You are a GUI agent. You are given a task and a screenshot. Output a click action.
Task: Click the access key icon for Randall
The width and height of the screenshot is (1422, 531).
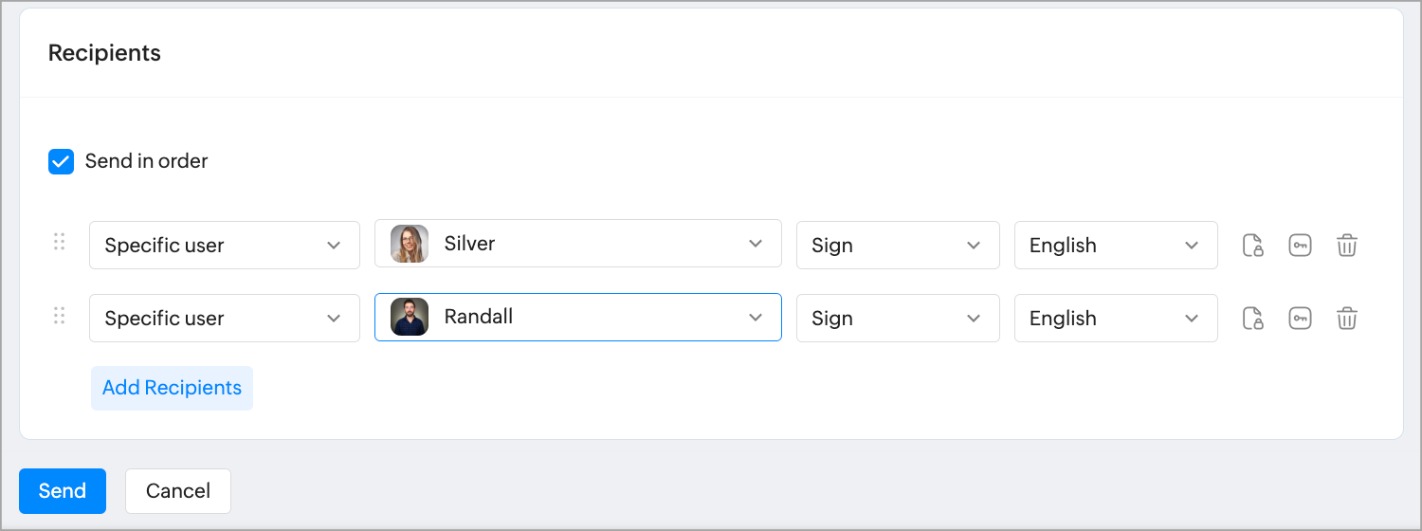(x=1299, y=318)
